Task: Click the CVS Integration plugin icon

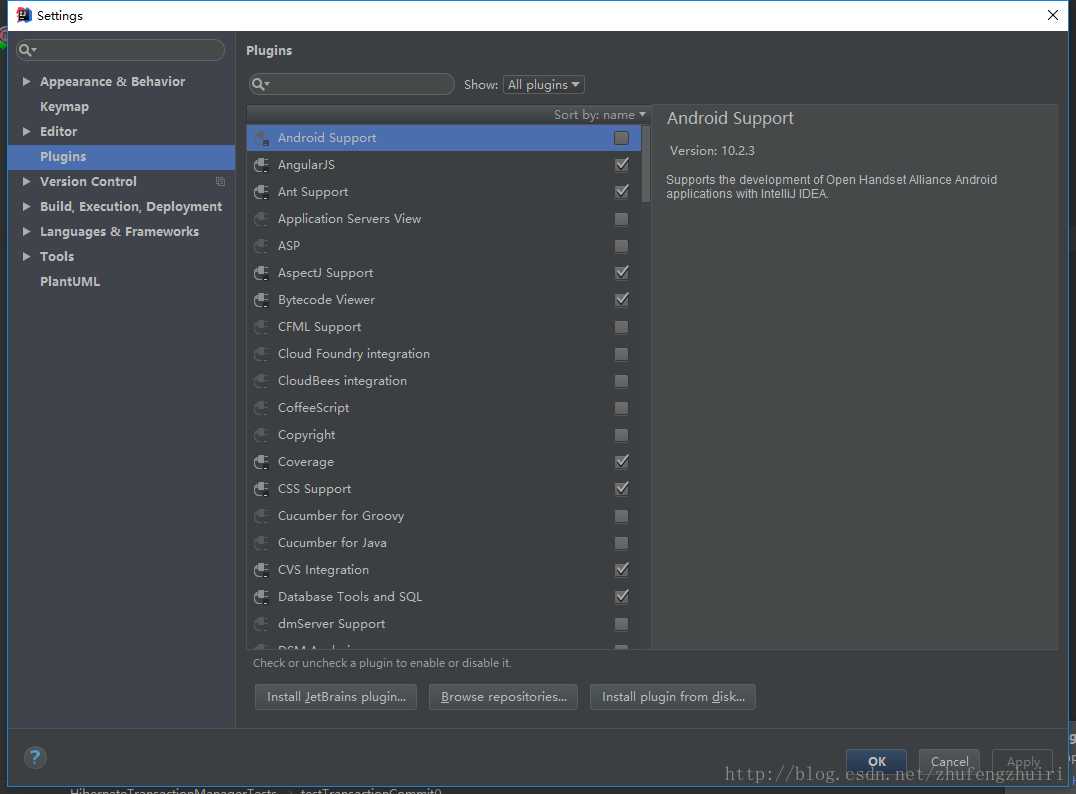Action: [261, 570]
